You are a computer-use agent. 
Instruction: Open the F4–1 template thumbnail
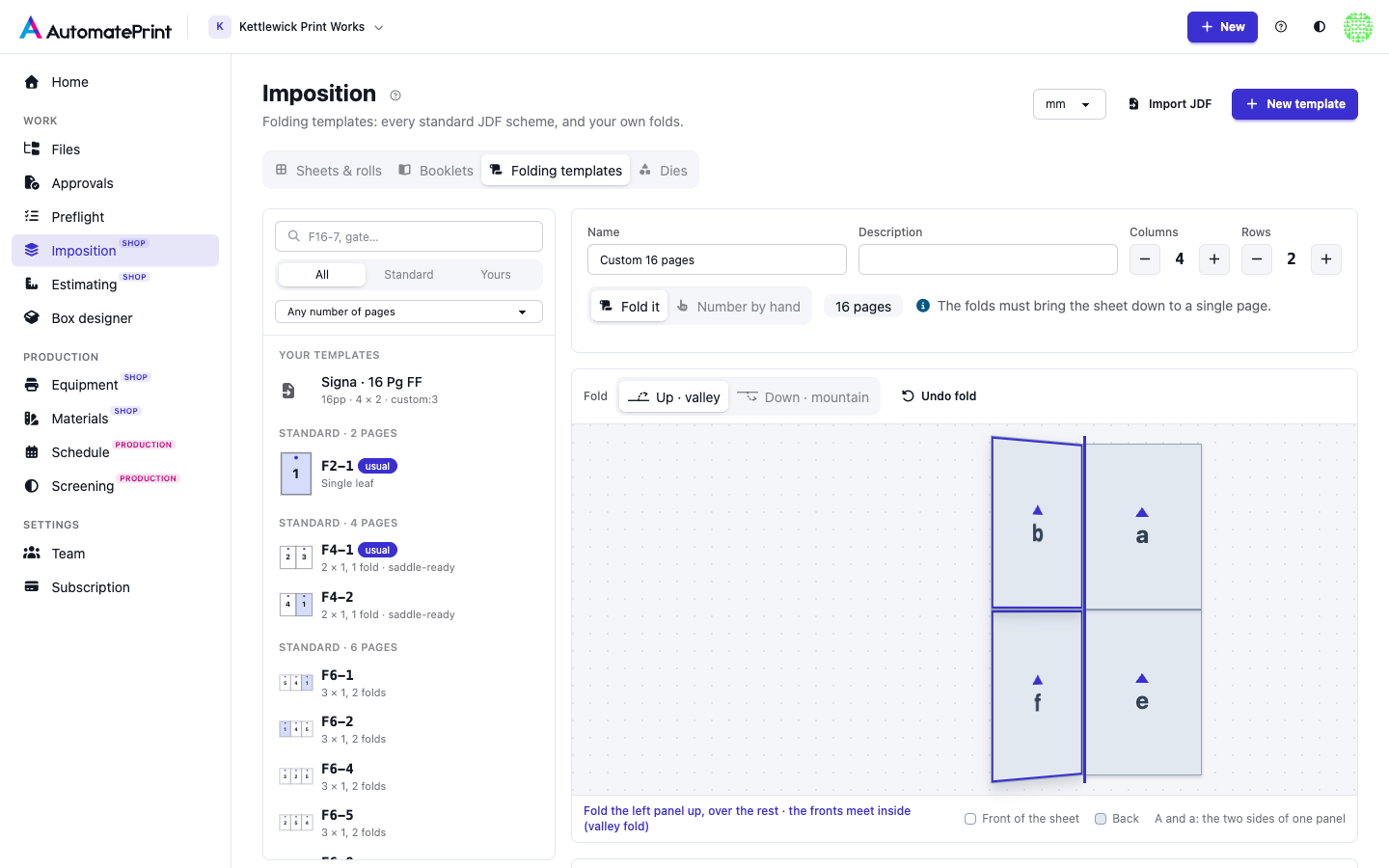tap(296, 556)
